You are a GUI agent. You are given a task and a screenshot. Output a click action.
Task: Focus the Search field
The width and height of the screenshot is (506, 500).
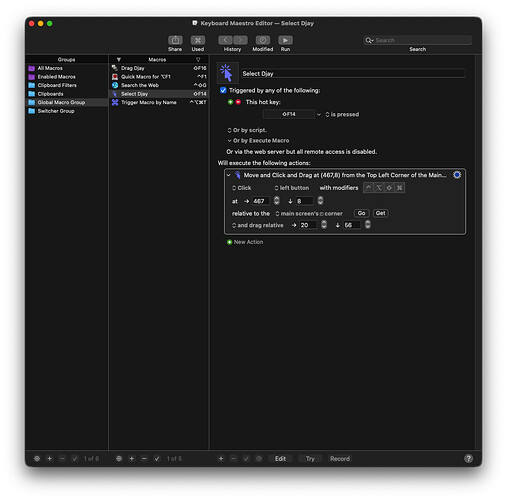click(x=418, y=40)
